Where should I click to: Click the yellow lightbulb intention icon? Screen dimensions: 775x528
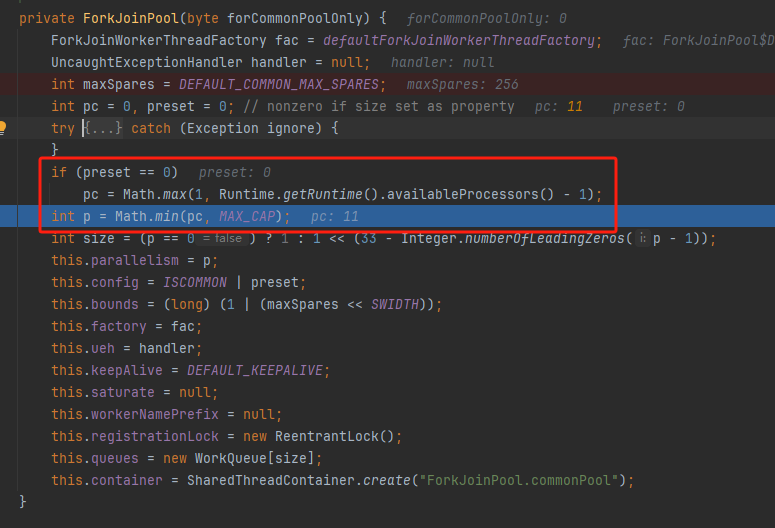point(2,128)
